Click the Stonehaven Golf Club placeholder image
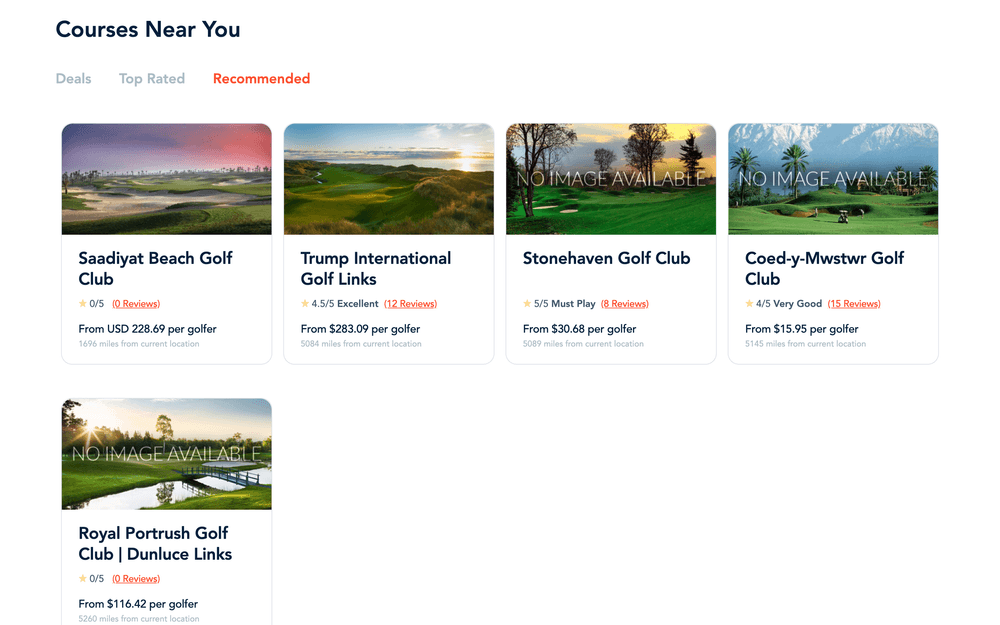This screenshot has width=1000, height=625. pos(611,179)
